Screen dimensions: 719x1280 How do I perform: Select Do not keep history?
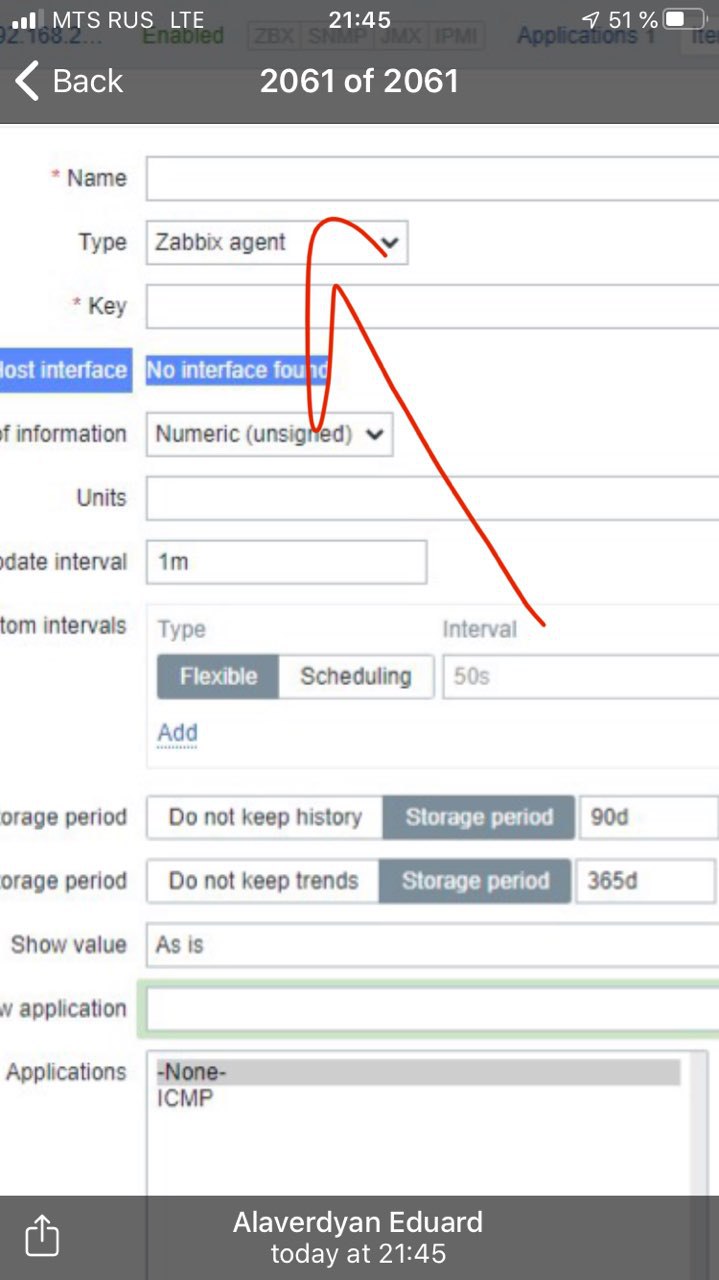(x=265, y=817)
